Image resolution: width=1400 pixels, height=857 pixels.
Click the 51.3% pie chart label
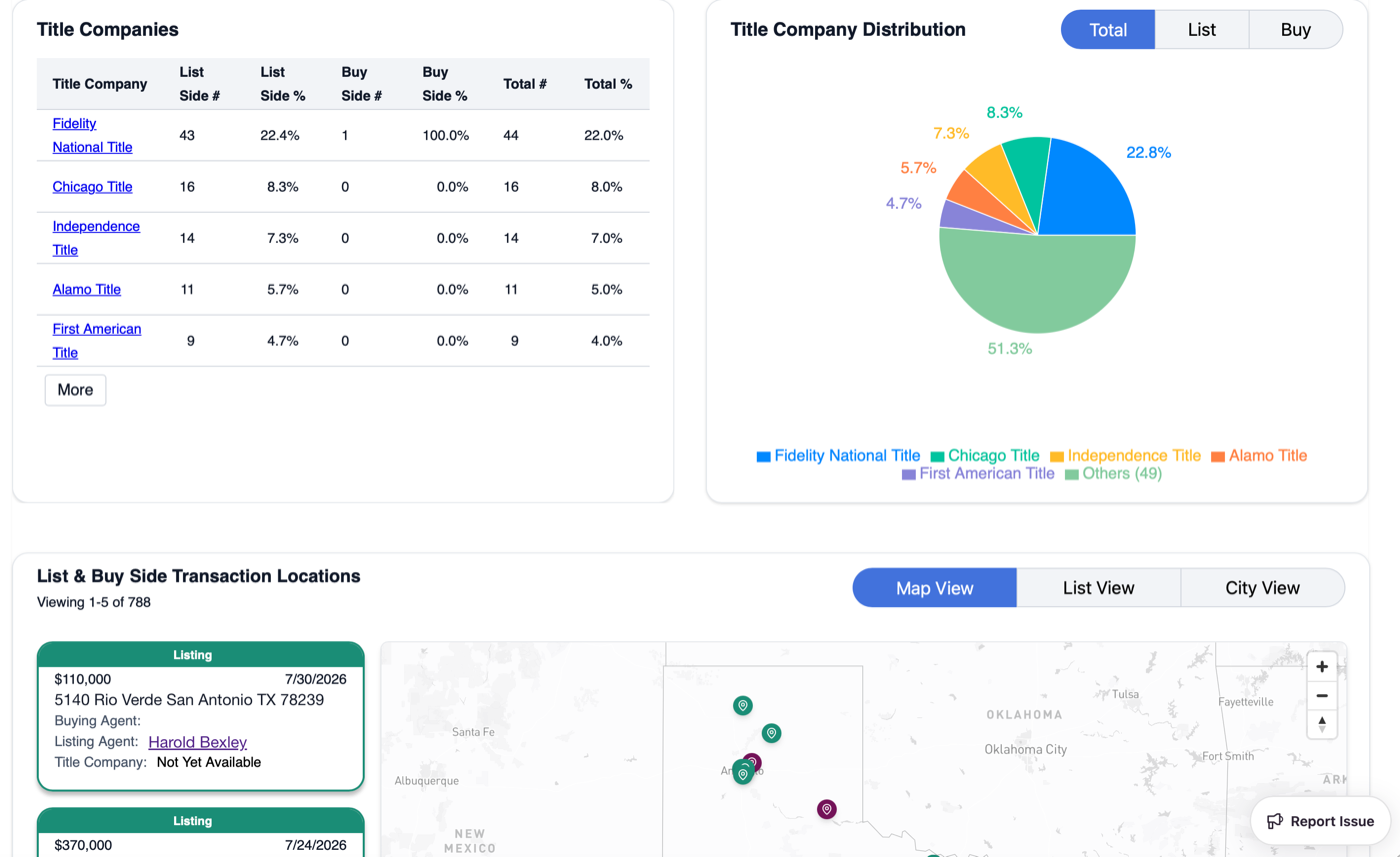[1010, 349]
